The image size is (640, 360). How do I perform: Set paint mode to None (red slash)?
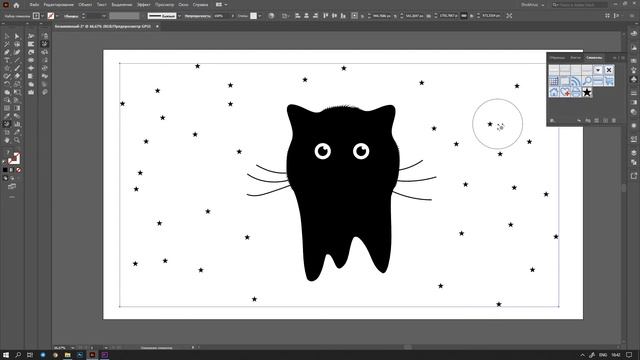19,170
